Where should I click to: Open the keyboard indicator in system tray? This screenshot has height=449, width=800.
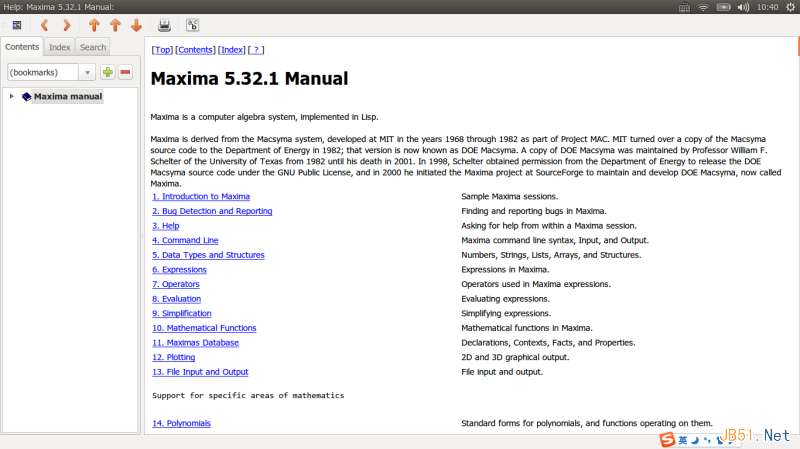click(684, 7)
